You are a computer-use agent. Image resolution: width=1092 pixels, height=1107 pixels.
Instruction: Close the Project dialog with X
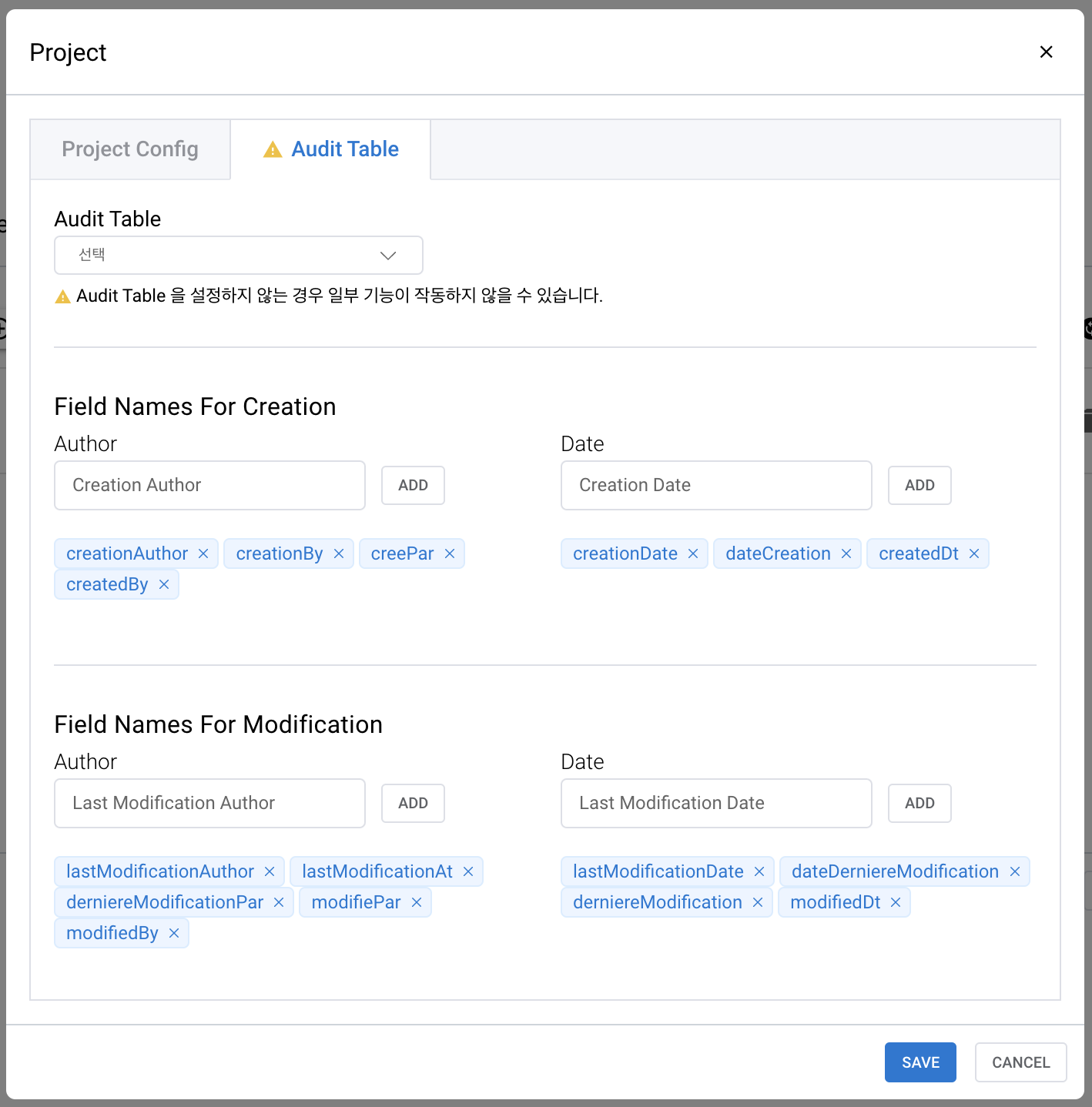tap(1046, 52)
